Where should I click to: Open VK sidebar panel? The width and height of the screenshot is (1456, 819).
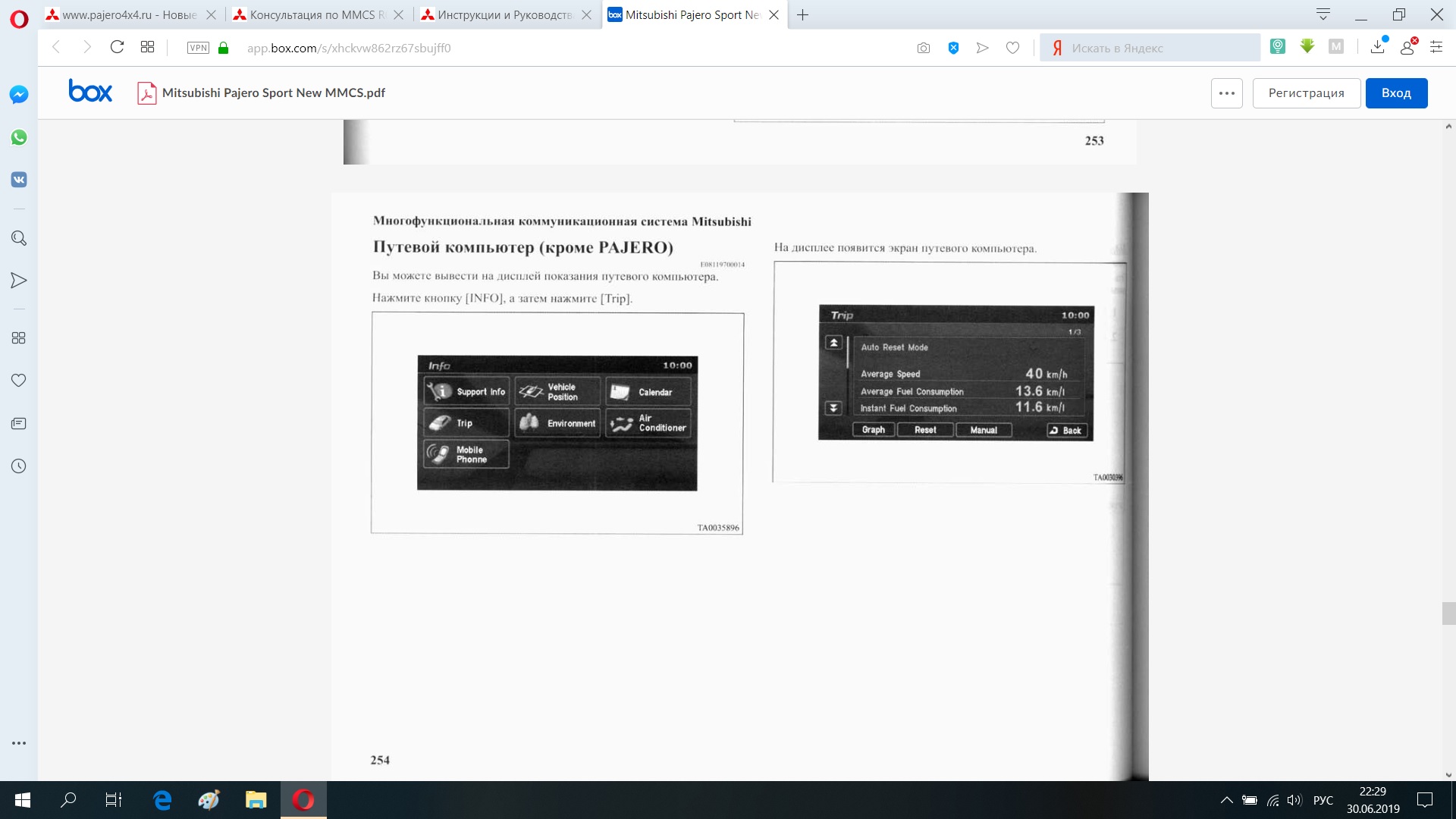pos(19,180)
